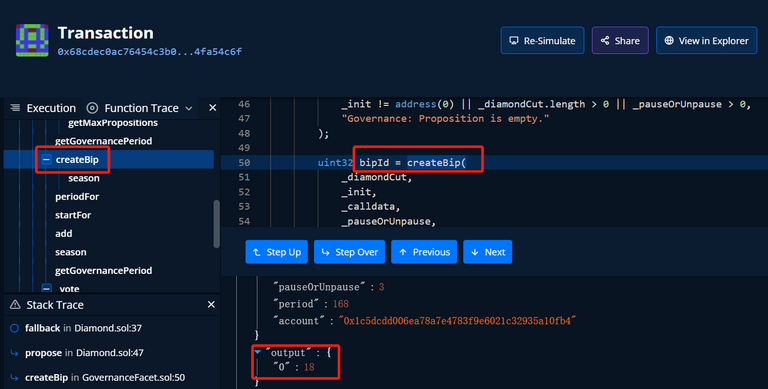Screen dimensions: 768x389
Task: Select periodFor in the function trace
Action: point(77,196)
